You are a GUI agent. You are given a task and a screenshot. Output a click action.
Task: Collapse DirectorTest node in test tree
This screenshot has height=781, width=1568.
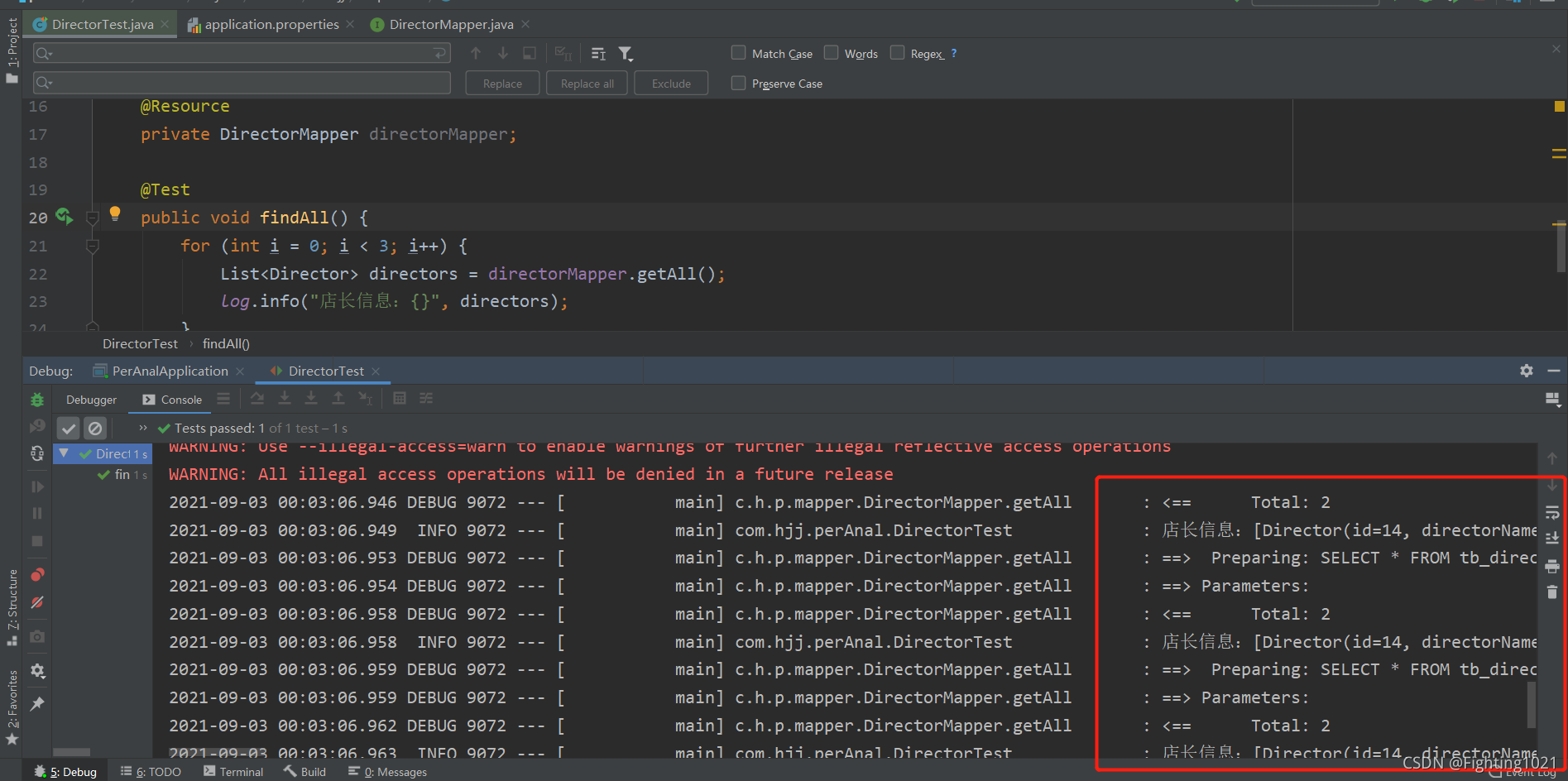click(64, 453)
